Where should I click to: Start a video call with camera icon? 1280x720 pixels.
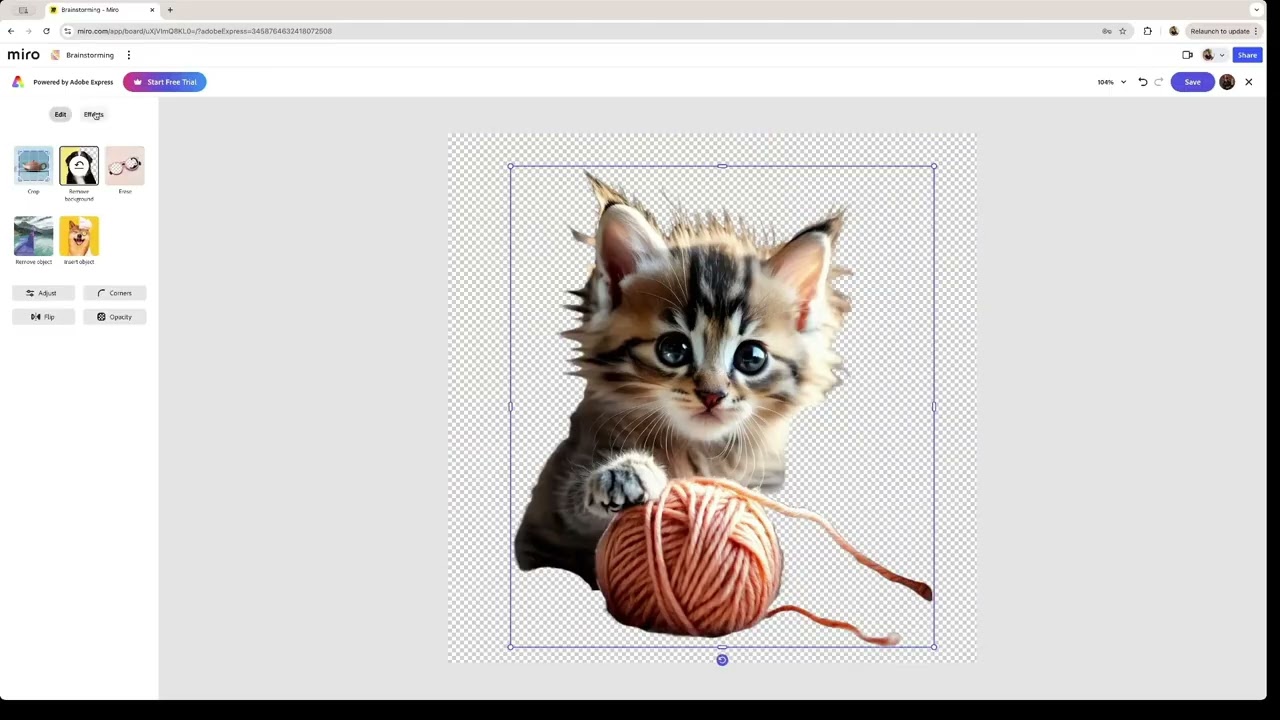1187,55
